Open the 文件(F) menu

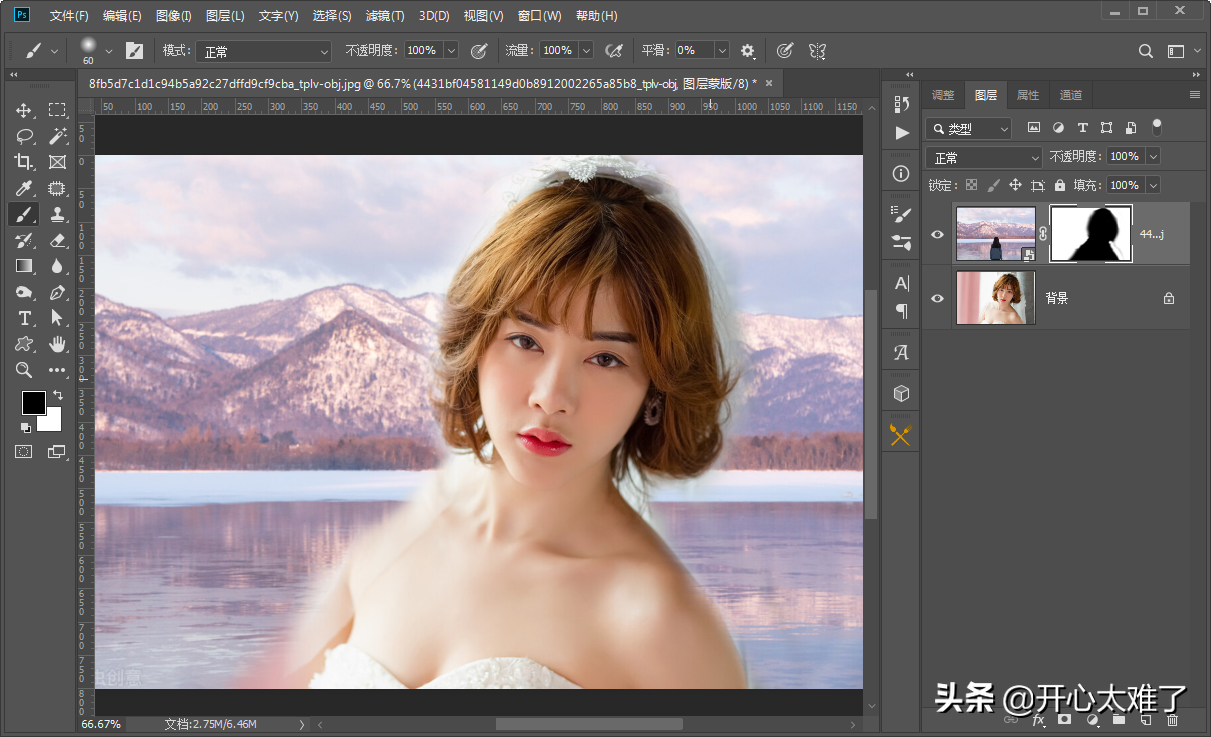(x=69, y=16)
